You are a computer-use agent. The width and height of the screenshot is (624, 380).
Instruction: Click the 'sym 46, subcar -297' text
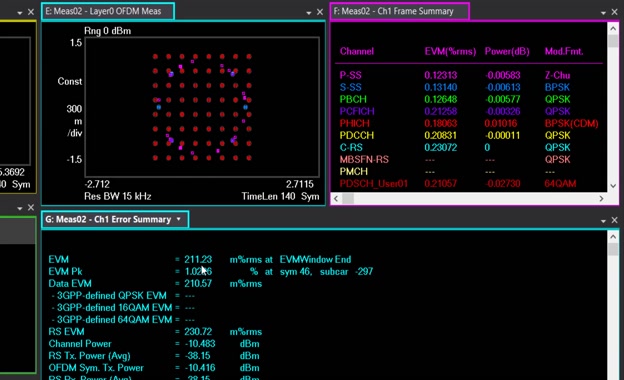point(326,271)
